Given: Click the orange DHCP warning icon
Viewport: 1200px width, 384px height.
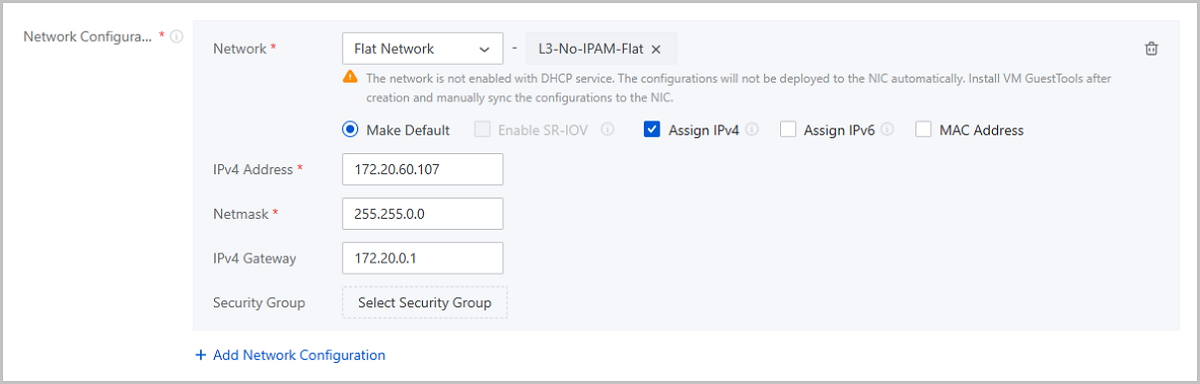Looking at the screenshot, I should coord(349,77).
